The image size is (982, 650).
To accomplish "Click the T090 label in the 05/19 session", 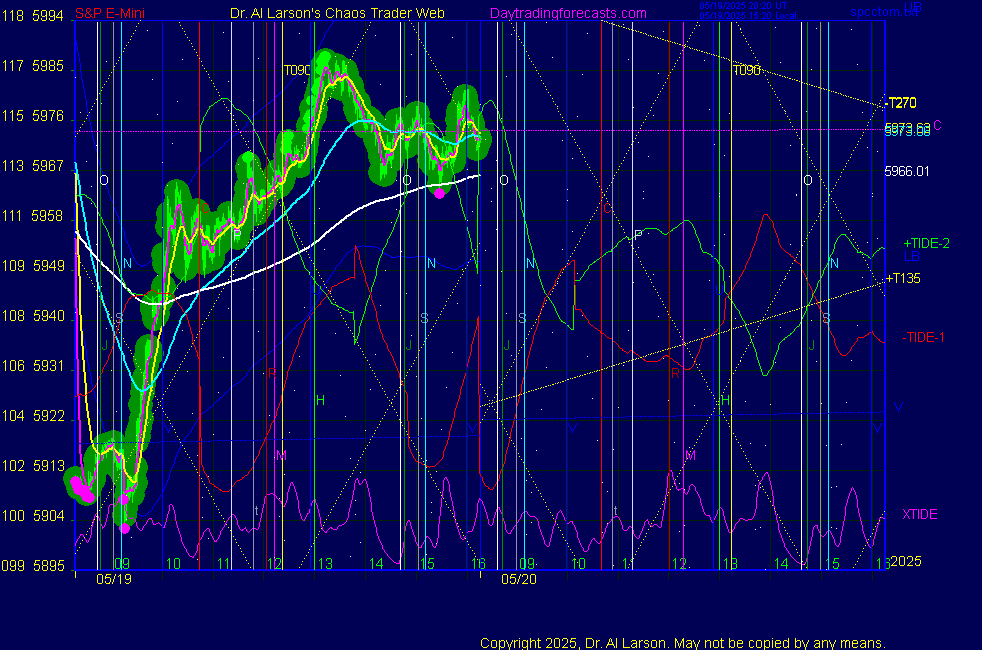I will (x=297, y=70).
